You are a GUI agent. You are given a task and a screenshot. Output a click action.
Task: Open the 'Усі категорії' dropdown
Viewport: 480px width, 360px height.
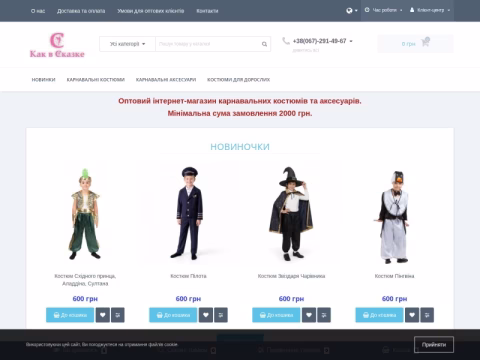point(127,44)
